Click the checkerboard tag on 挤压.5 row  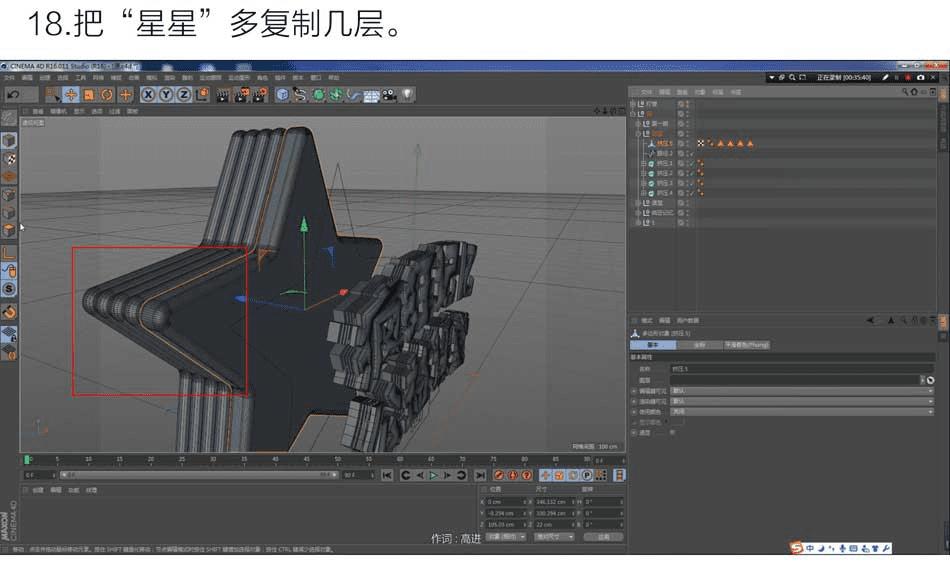(x=701, y=144)
